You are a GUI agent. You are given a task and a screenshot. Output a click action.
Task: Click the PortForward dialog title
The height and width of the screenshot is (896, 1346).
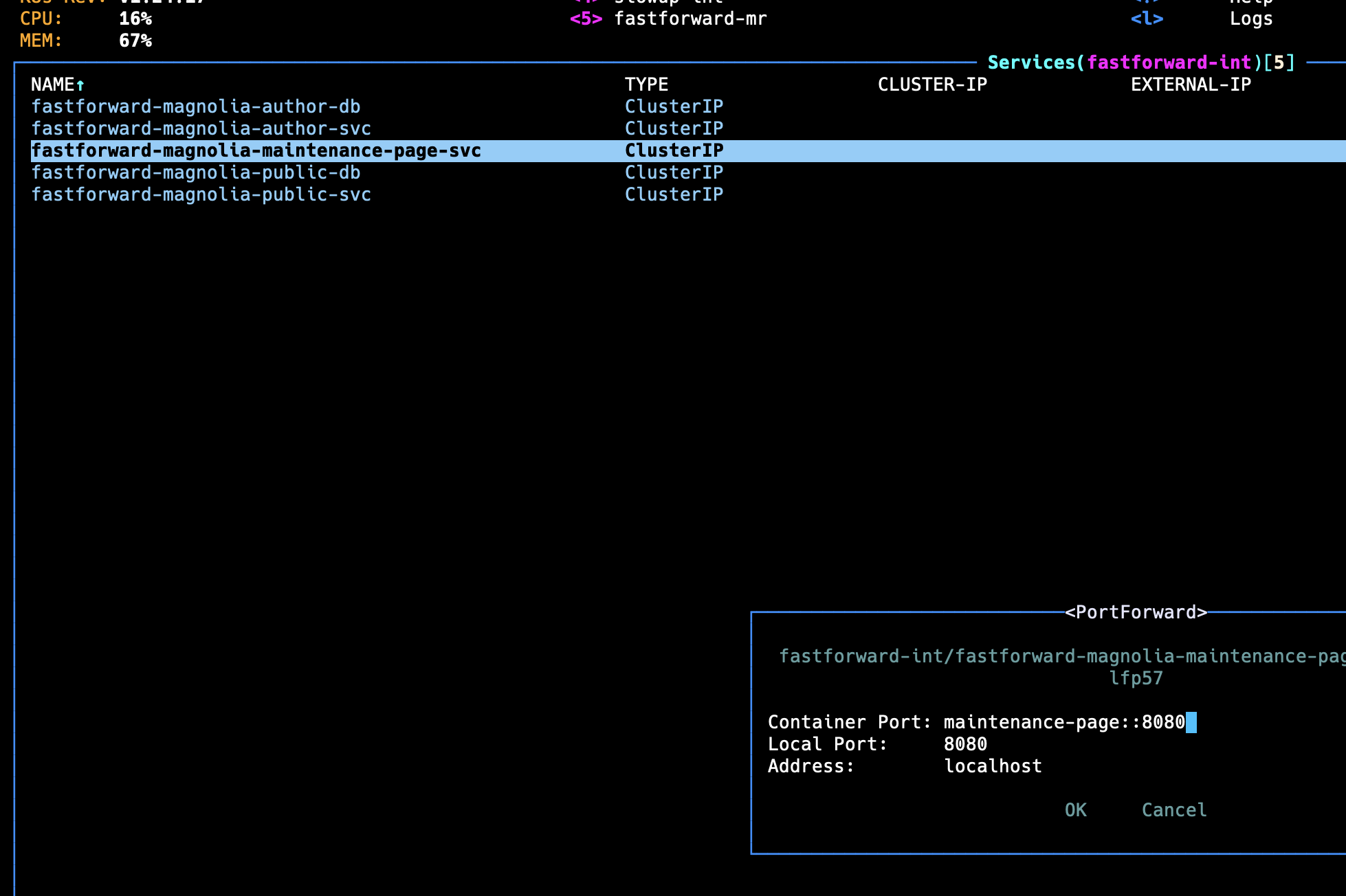click(1134, 612)
